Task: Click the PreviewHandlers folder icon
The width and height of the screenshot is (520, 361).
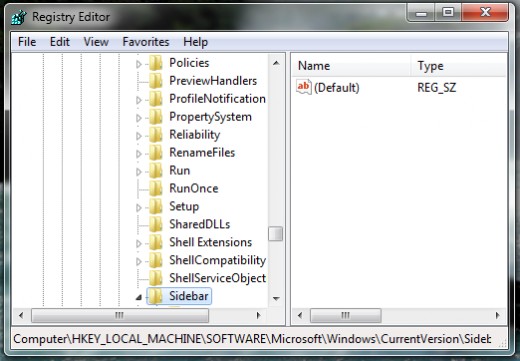Action: coord(156,81)
